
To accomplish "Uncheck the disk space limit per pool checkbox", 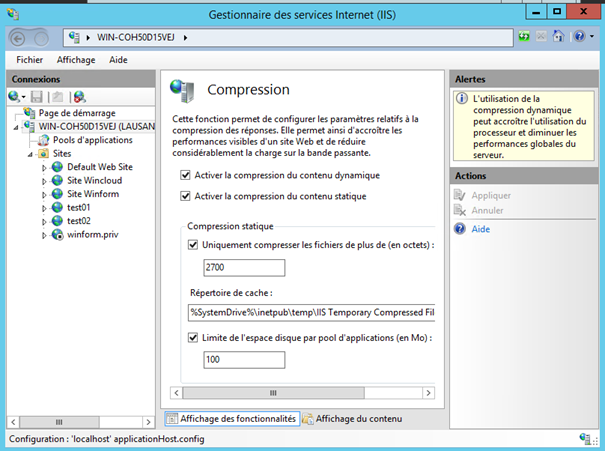I will [193, 338].
